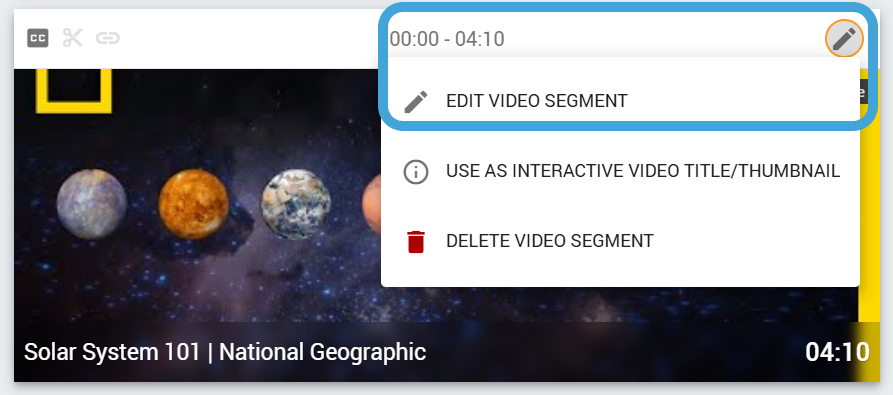Click the Solar System 101 video title
This screenshot has height=395, width=893.
[x=225, y=352]
